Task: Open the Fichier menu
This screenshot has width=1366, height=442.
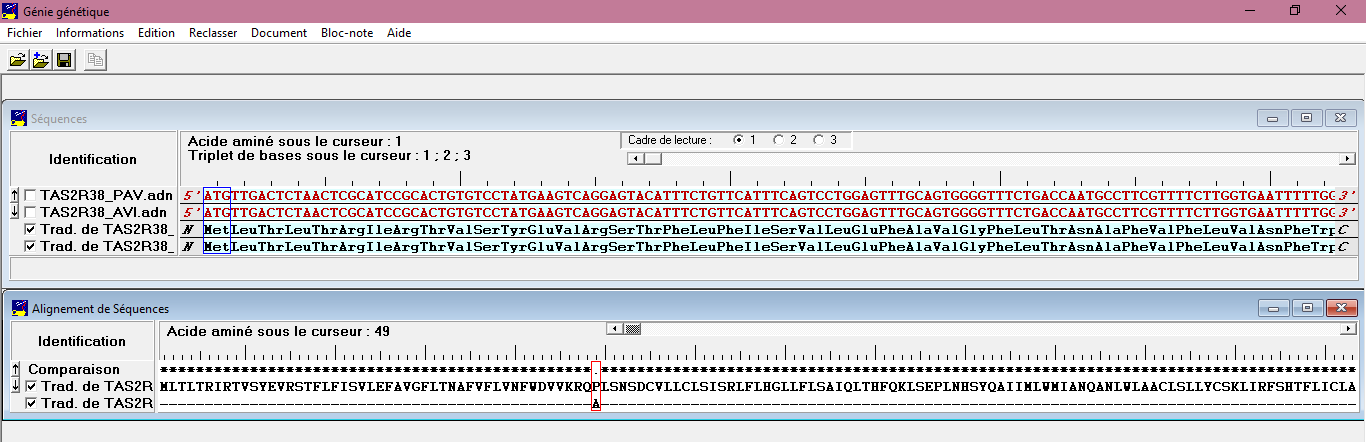Action: 24,33
